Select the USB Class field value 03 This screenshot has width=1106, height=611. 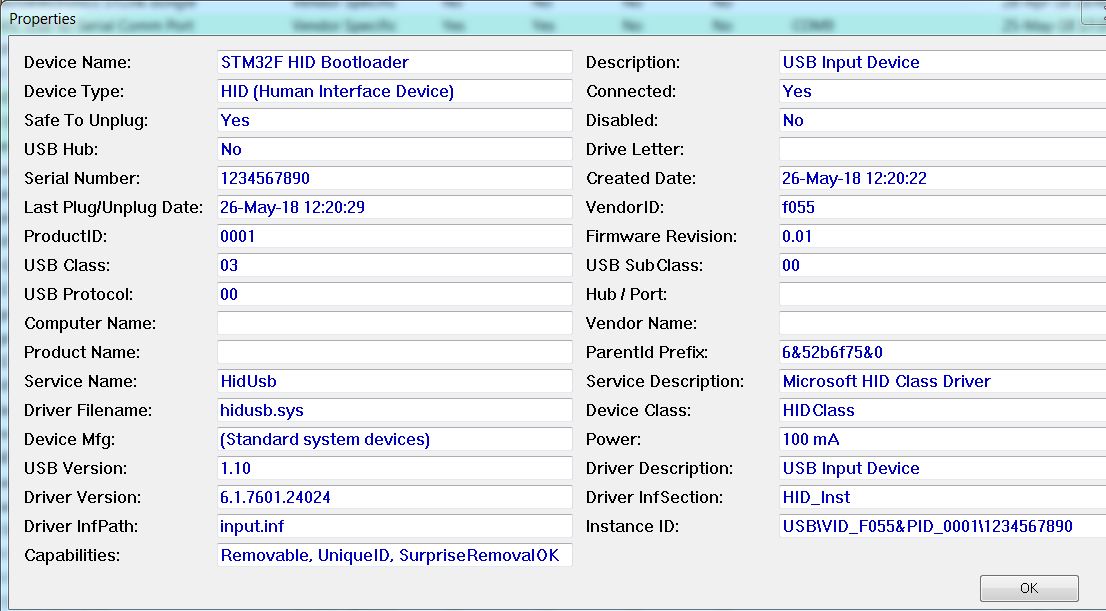[393, 265]
